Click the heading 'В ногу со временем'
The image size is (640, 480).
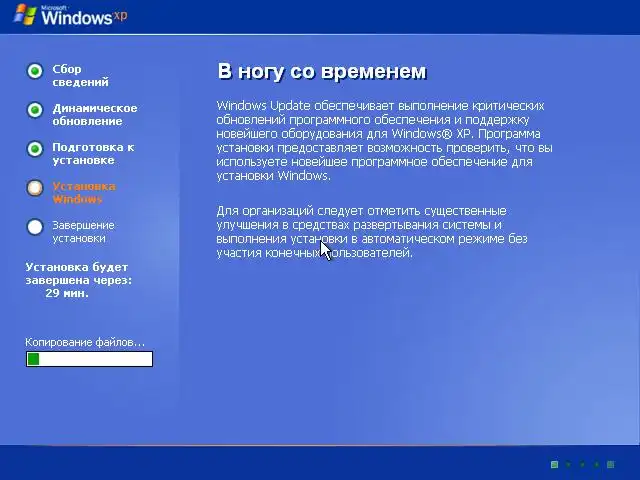322,71
